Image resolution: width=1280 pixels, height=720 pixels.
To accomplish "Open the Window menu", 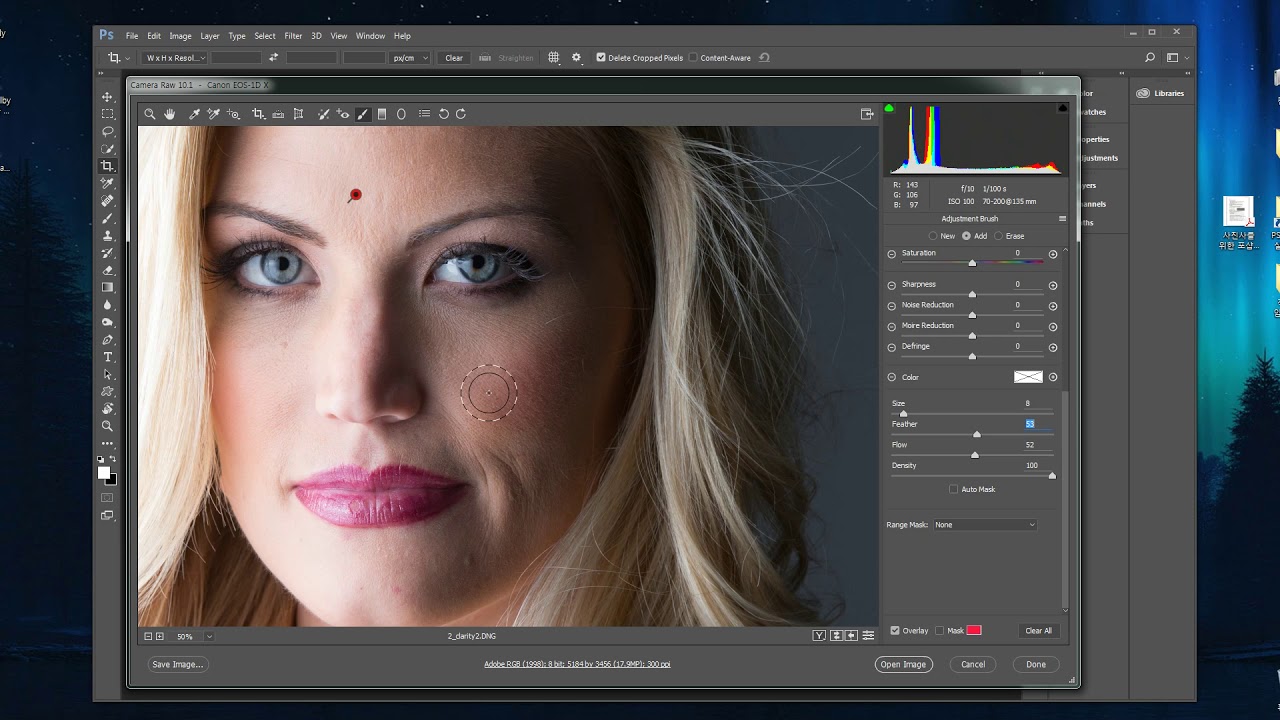I will [x=370, y=36].
